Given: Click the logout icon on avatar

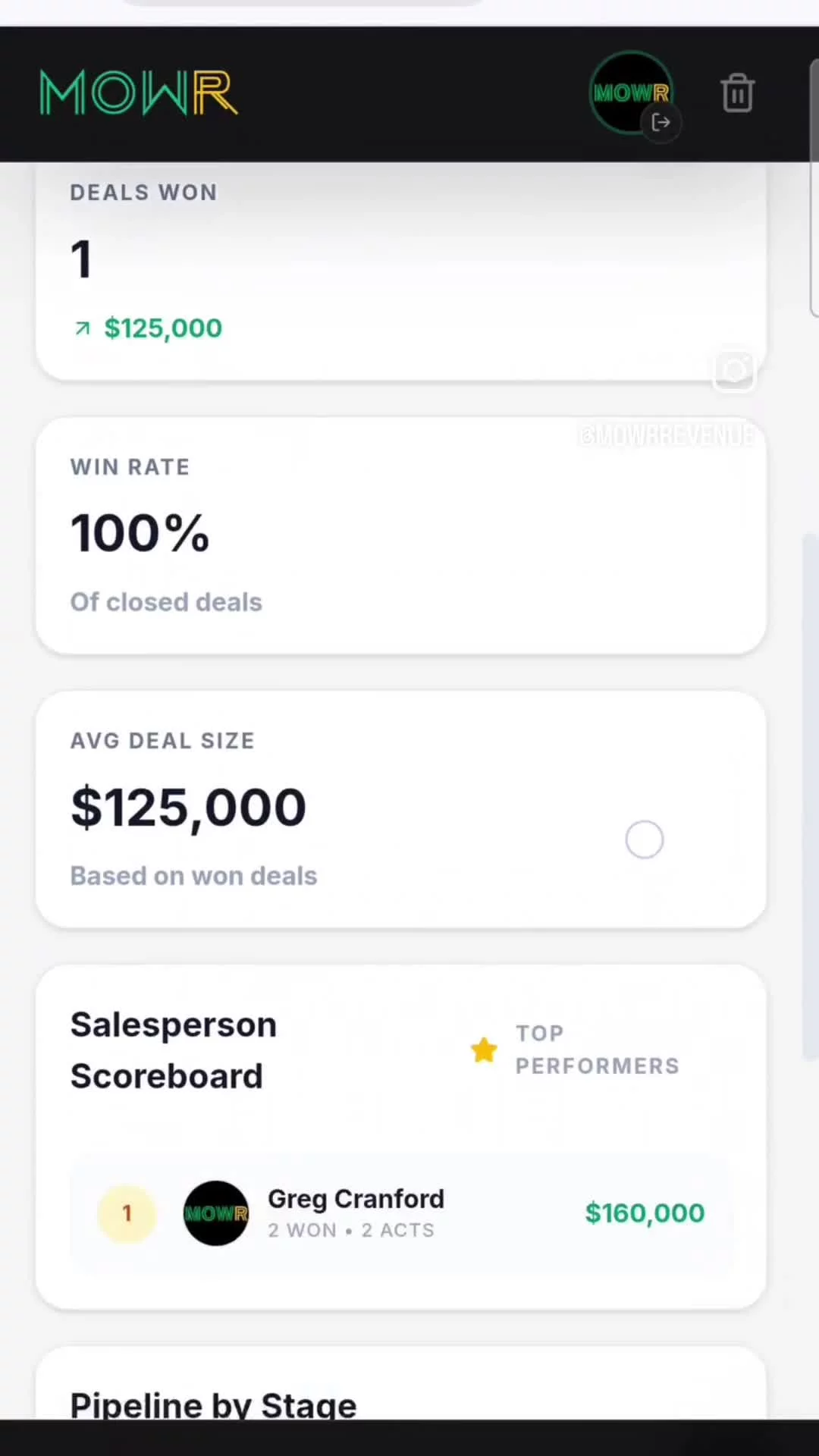Looking at the screenshot, I should coord(661,123).
